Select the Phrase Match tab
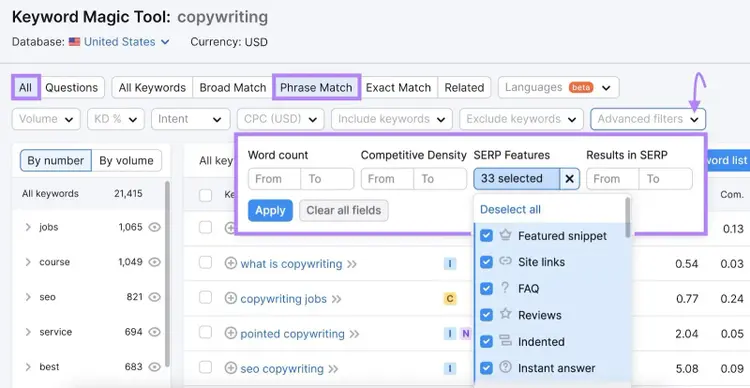This screenshot has height=388, width=750. pos(316,88)
